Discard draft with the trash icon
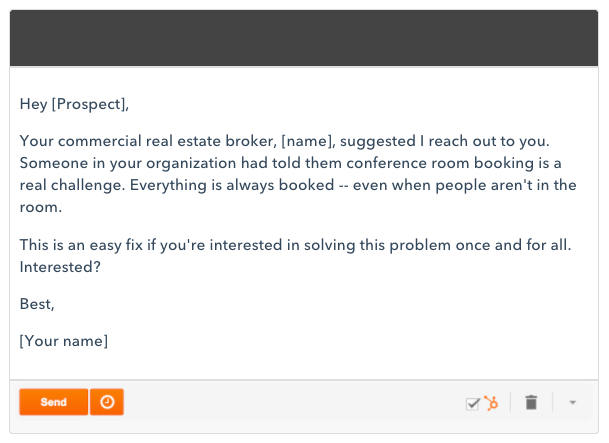This screenshot has width=609, height=443. [531, 402]
